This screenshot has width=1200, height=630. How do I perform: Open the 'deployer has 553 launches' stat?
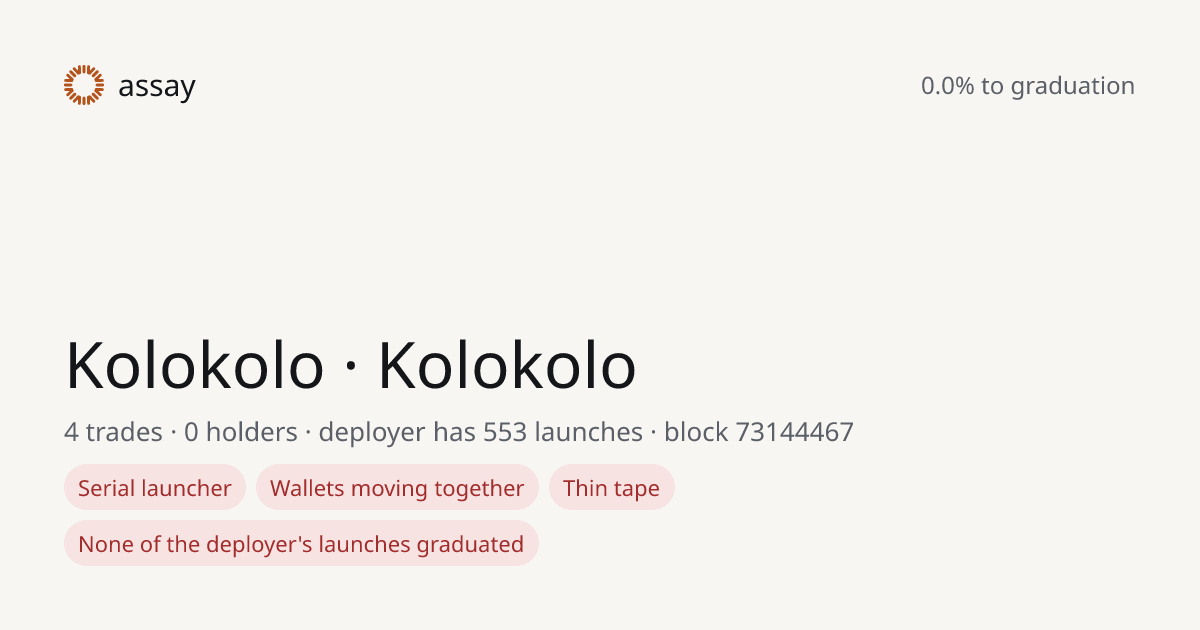[481, 432]
